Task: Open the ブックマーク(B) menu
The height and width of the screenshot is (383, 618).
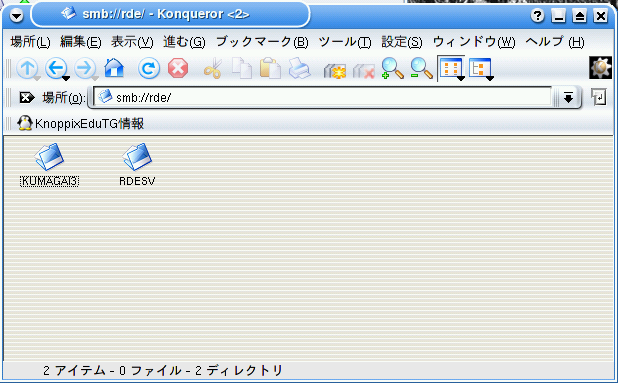Action: [262, 42]
